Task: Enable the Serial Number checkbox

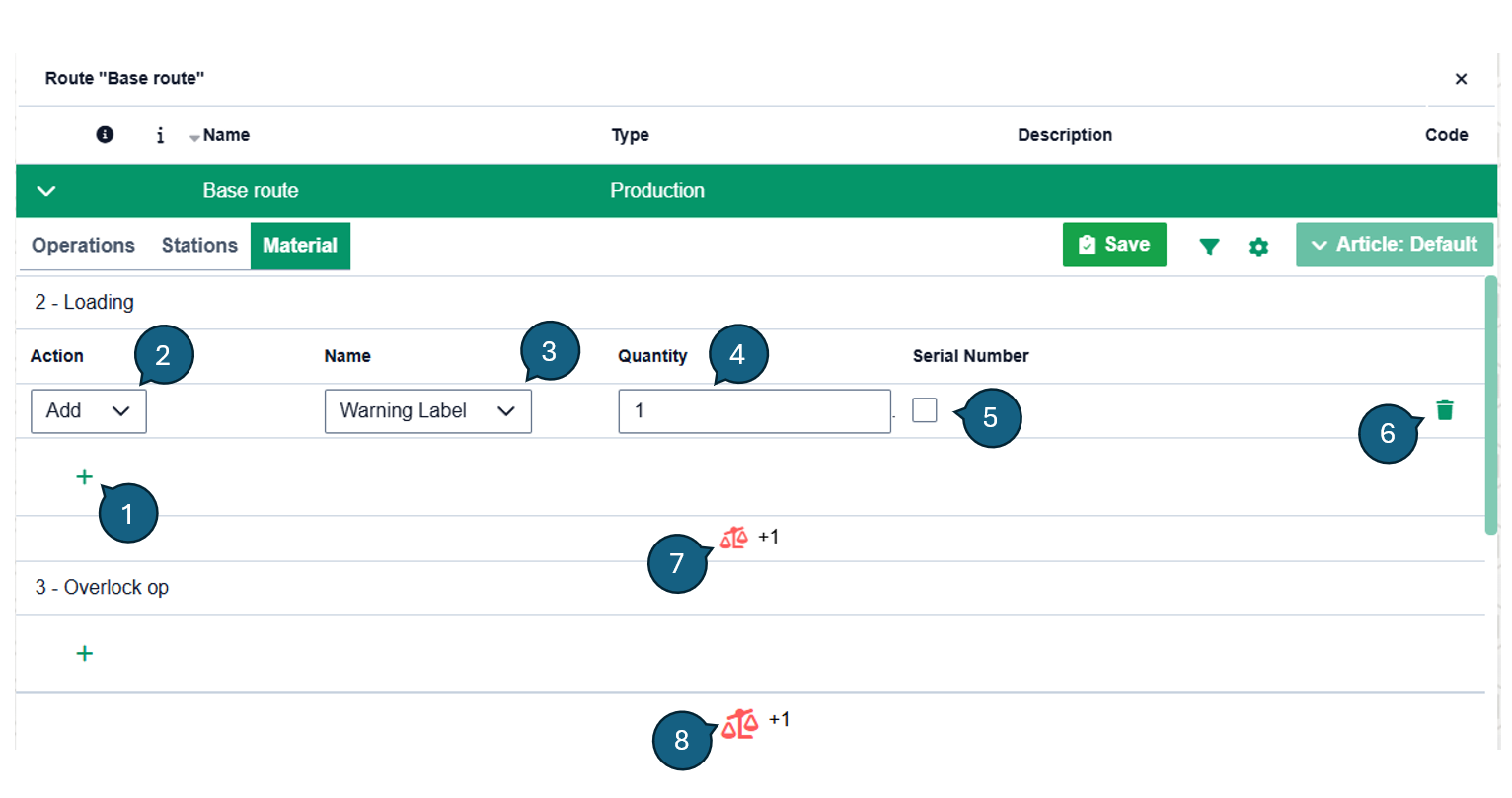Action: pos(925,410)
